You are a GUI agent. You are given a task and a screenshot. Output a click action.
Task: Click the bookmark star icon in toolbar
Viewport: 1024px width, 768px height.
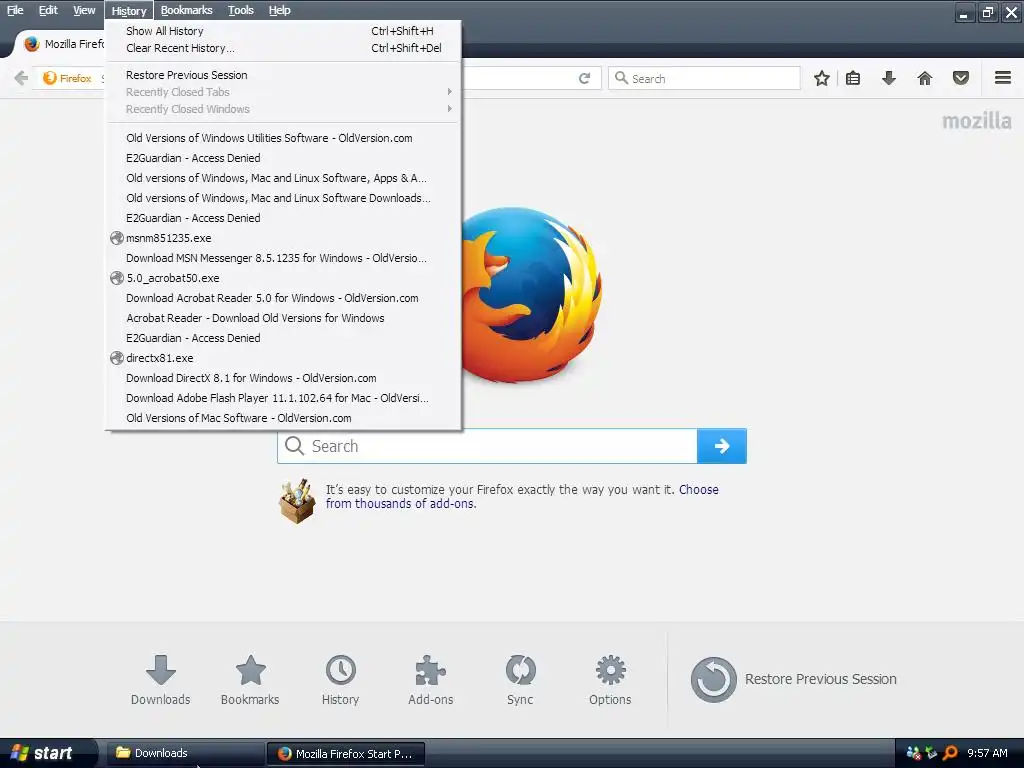822,78
